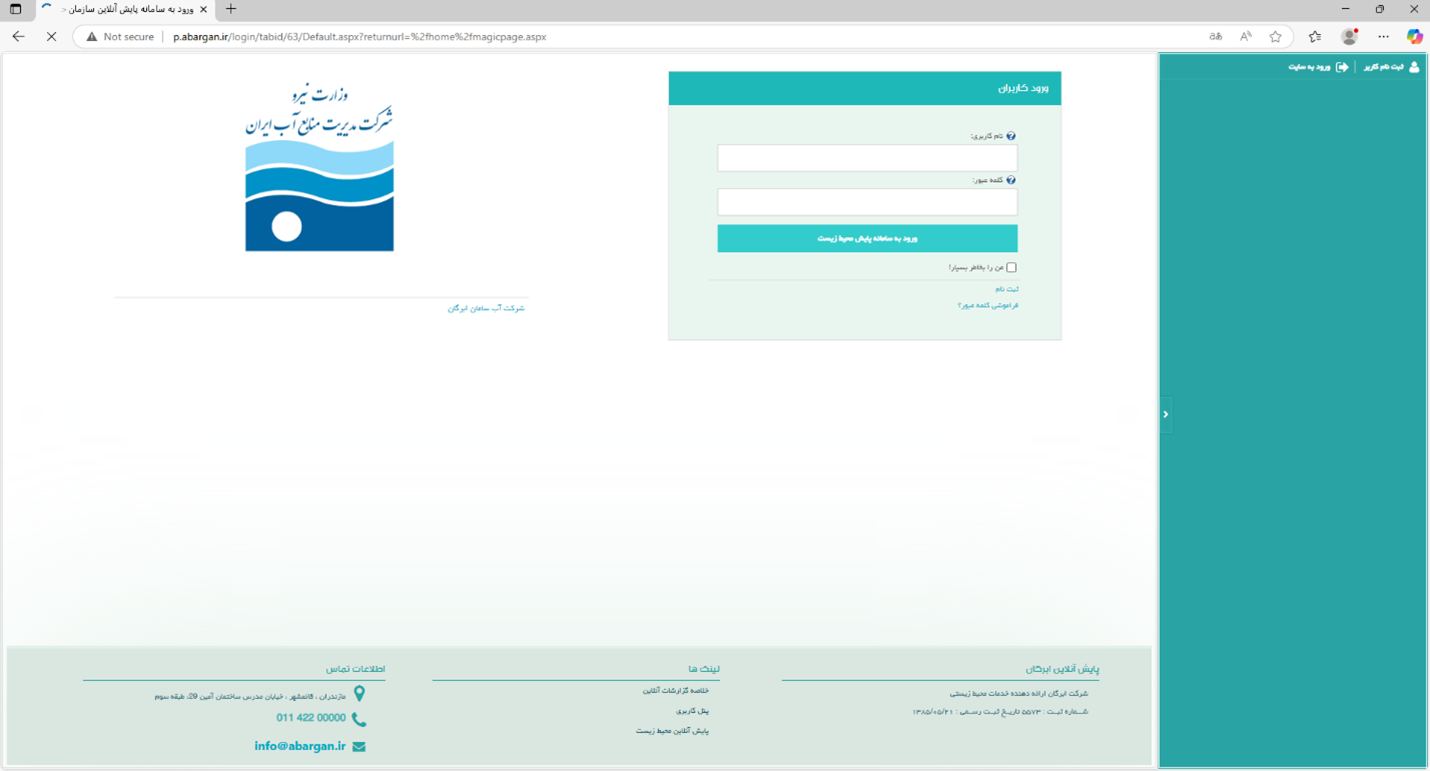Open the browser Settings and more menu
This screenshot has height=771, width=1430.
coord(1384,37)
